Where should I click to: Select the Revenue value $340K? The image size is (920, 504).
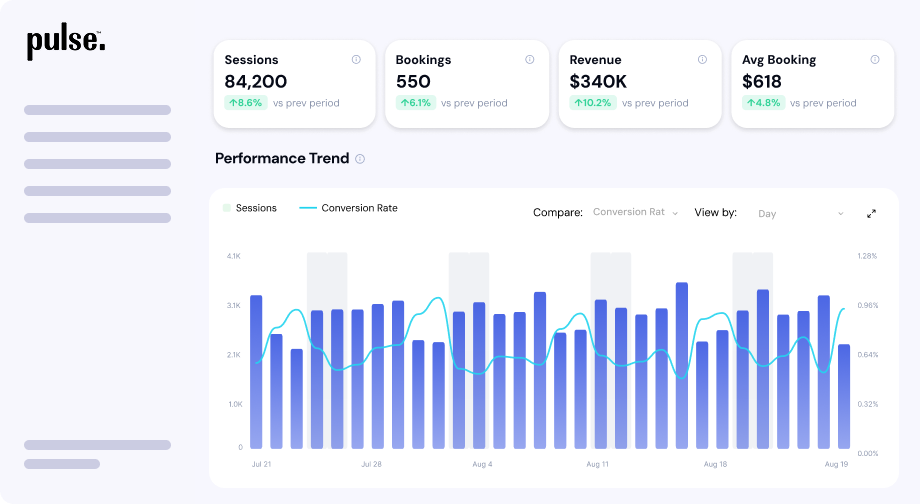point(598,82)
